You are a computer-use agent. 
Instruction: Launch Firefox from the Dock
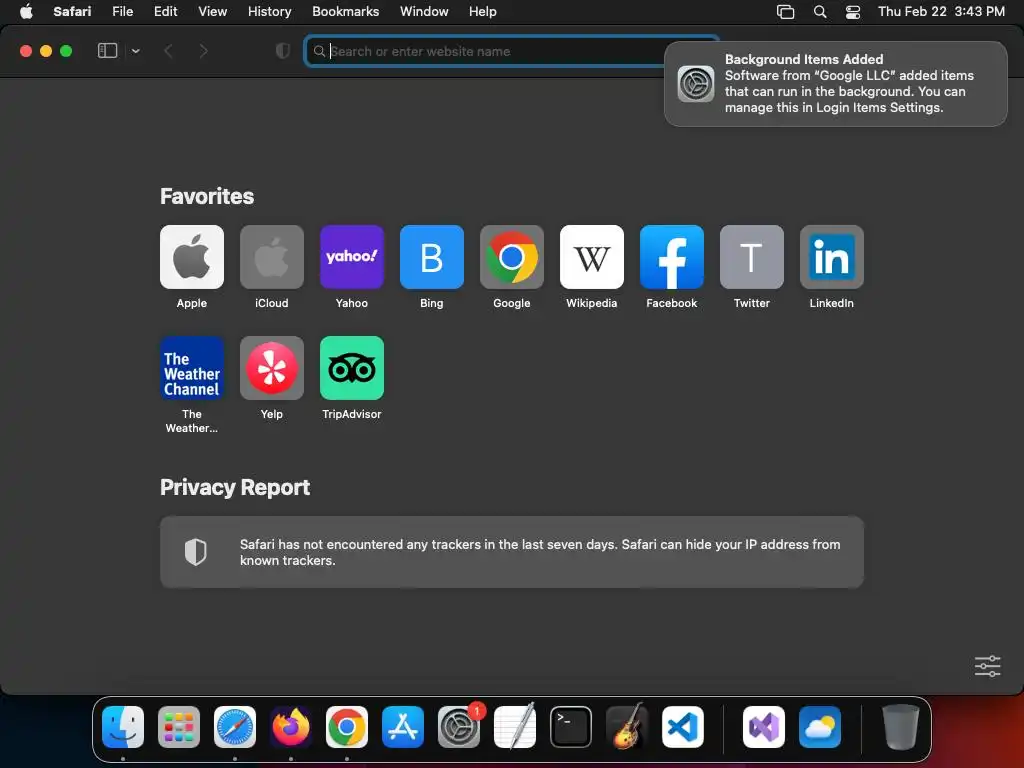pos(291,726)
